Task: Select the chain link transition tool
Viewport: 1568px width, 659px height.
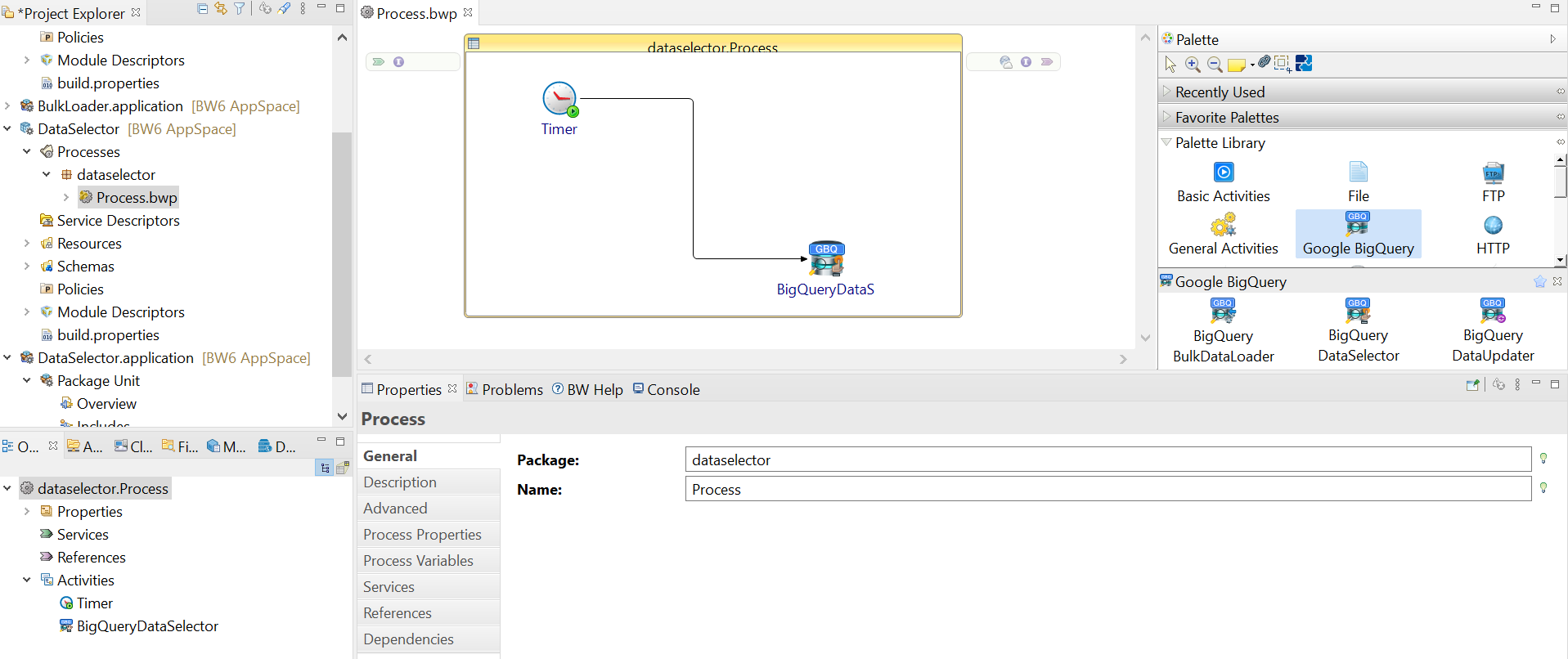Action: (x=1265, y=62)
